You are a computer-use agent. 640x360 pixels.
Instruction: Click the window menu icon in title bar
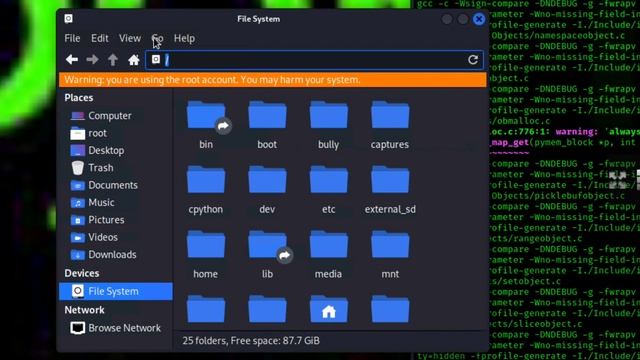point(69,19)
